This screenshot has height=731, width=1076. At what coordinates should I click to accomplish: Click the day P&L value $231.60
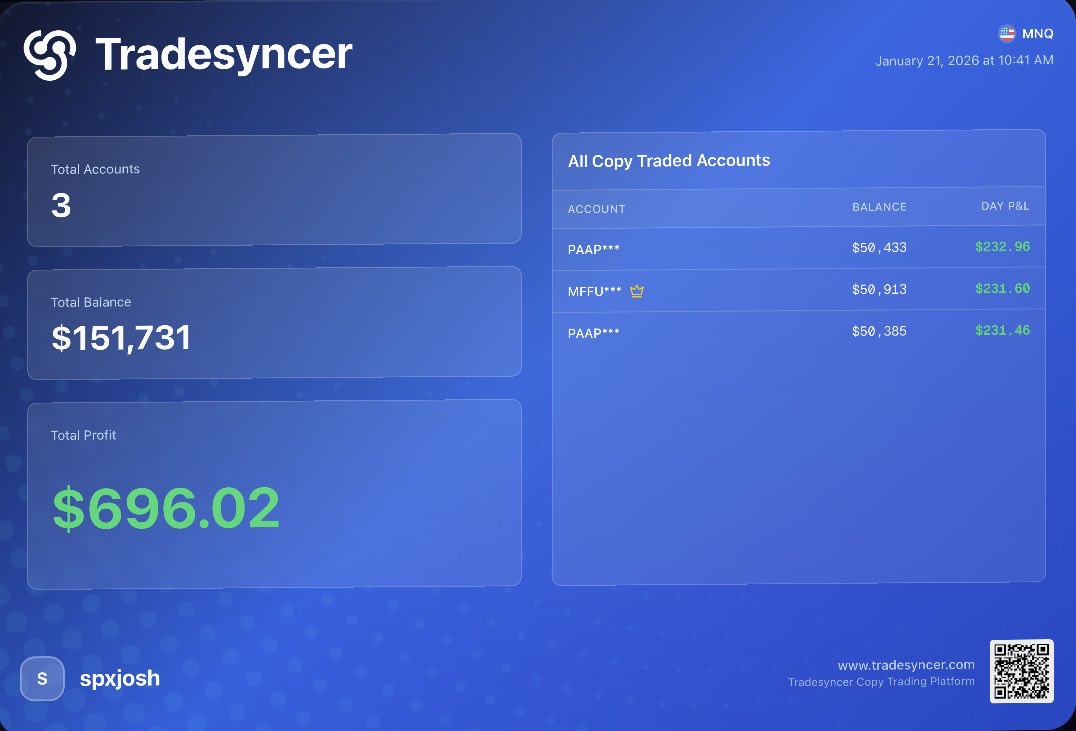1003,288
